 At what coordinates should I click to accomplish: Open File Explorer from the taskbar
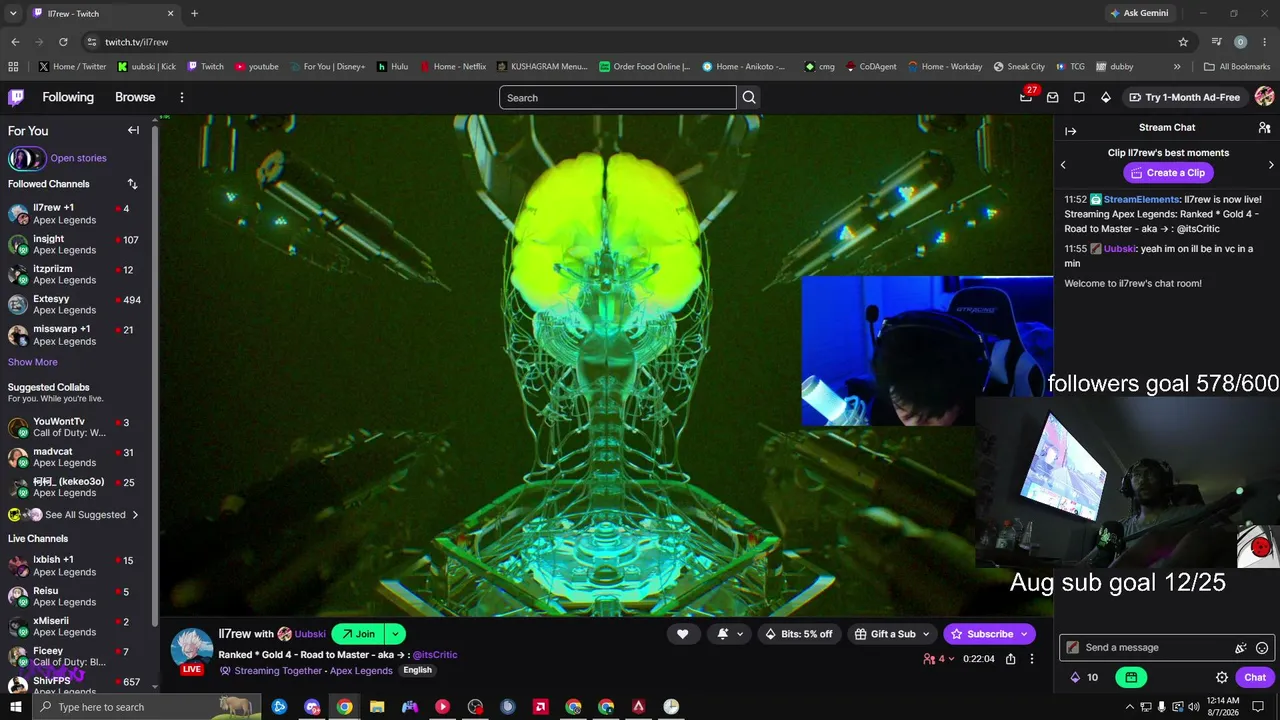377,707
